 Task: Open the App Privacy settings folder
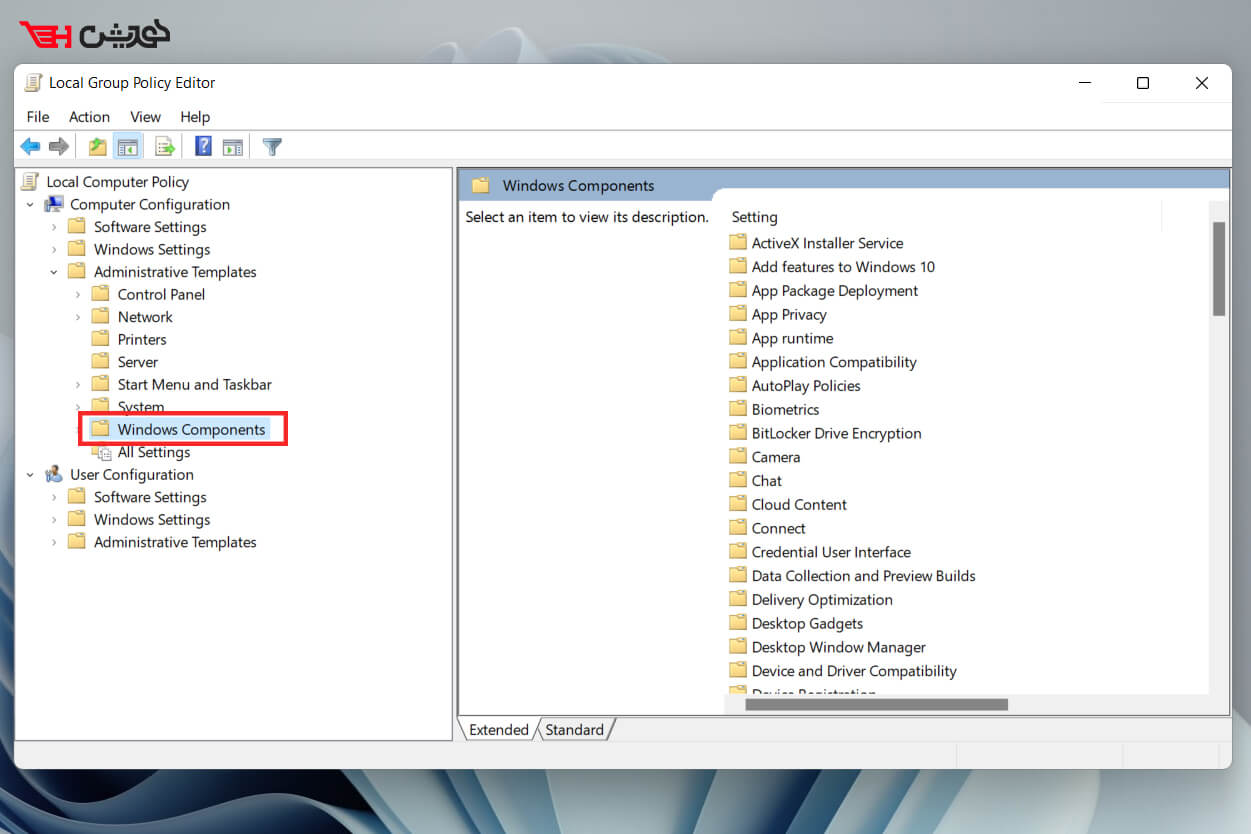[790, 314]
